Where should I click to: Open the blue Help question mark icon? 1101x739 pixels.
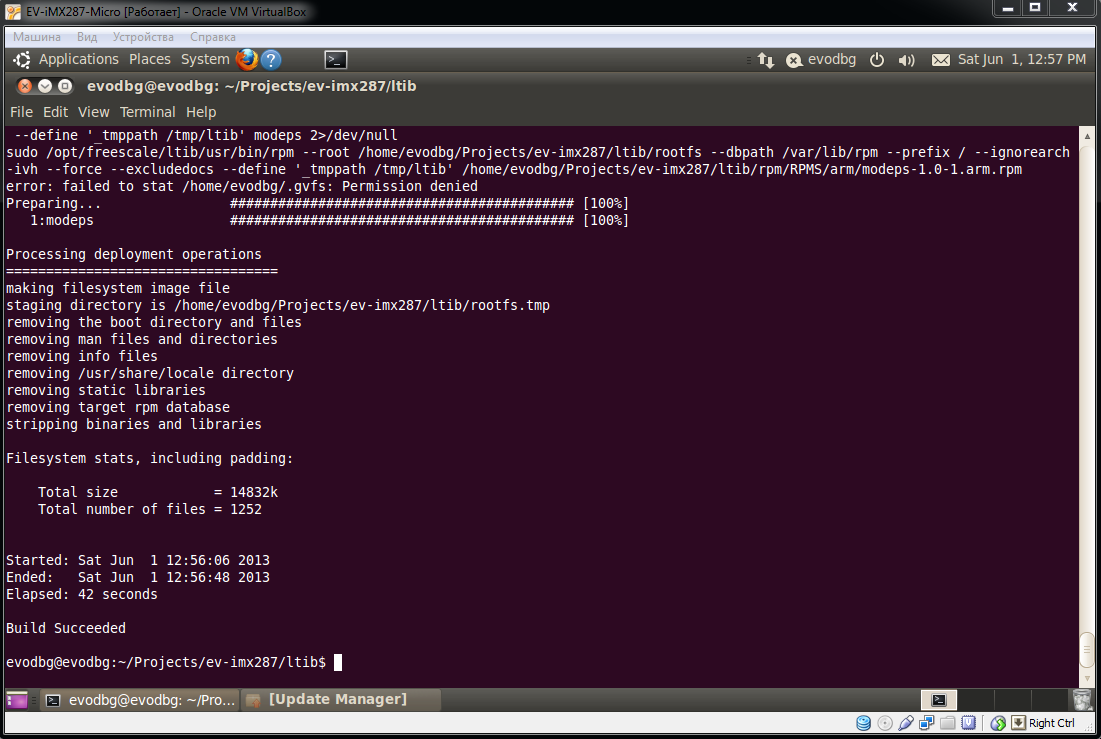[270, 60]
